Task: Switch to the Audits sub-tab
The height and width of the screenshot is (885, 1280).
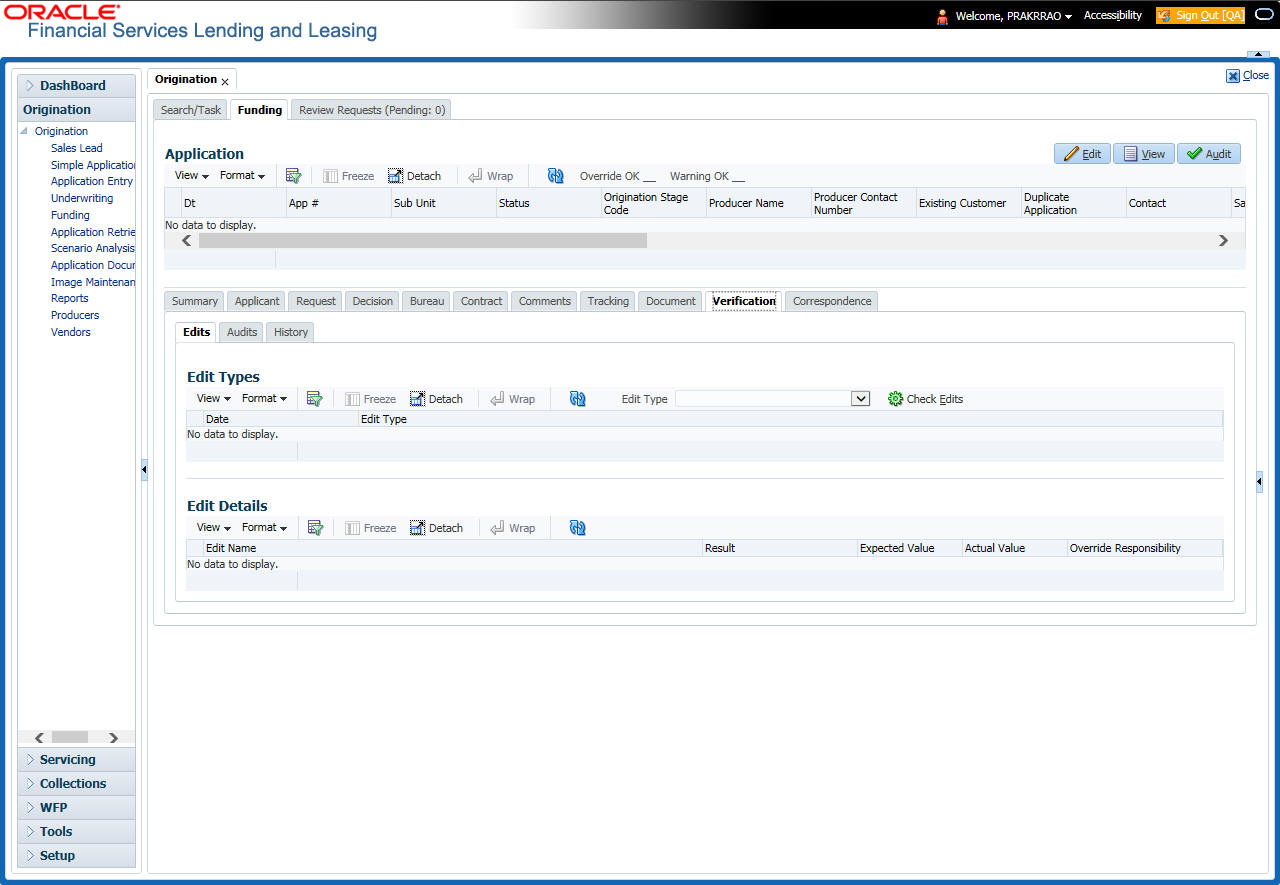Action: (242, 332)
